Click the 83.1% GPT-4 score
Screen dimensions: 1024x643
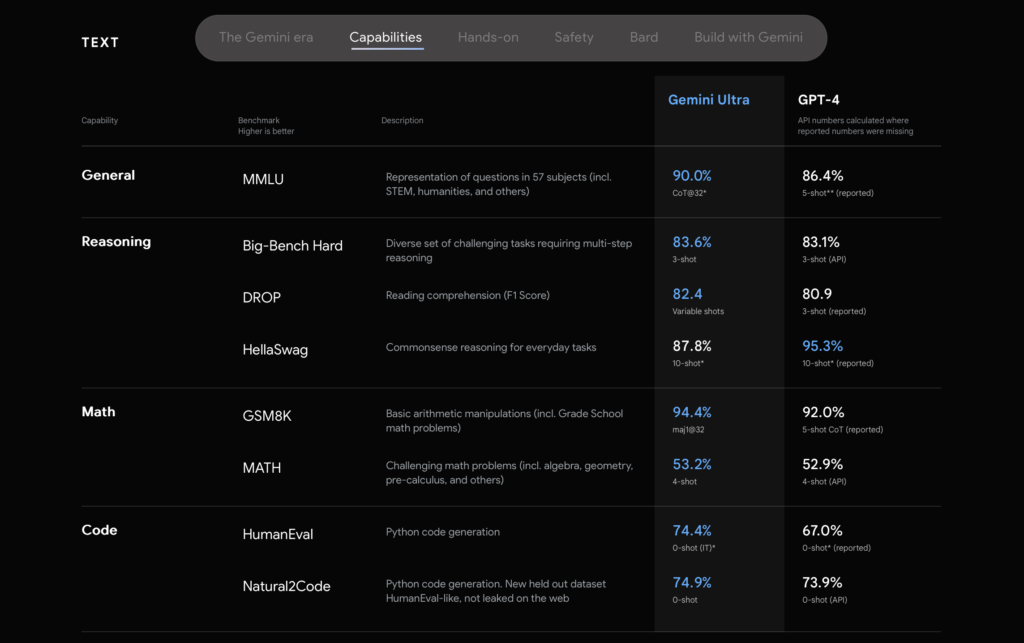click(x=820, y=242)
